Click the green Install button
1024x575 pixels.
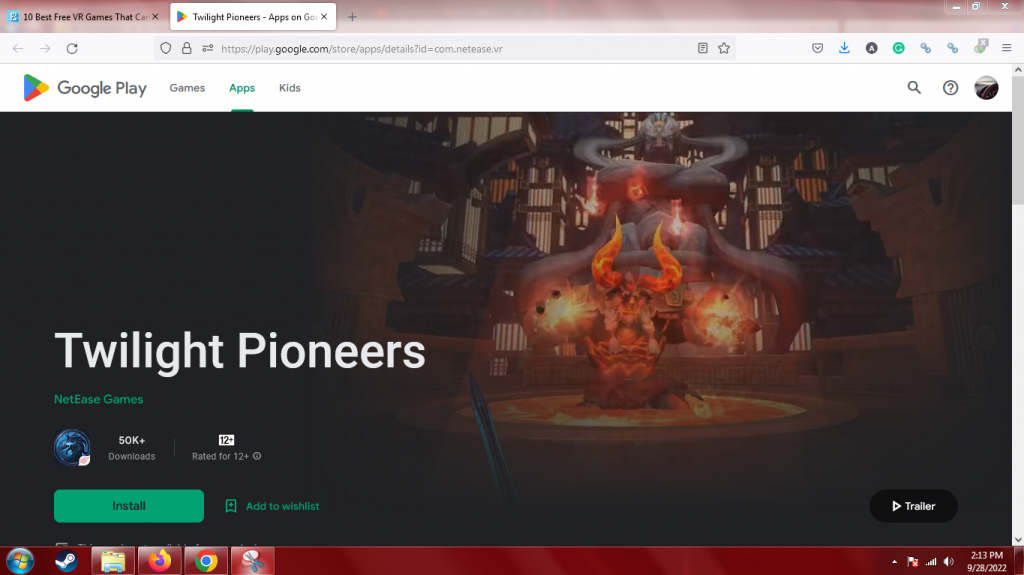pyautogui.click(x=129, y=506)
